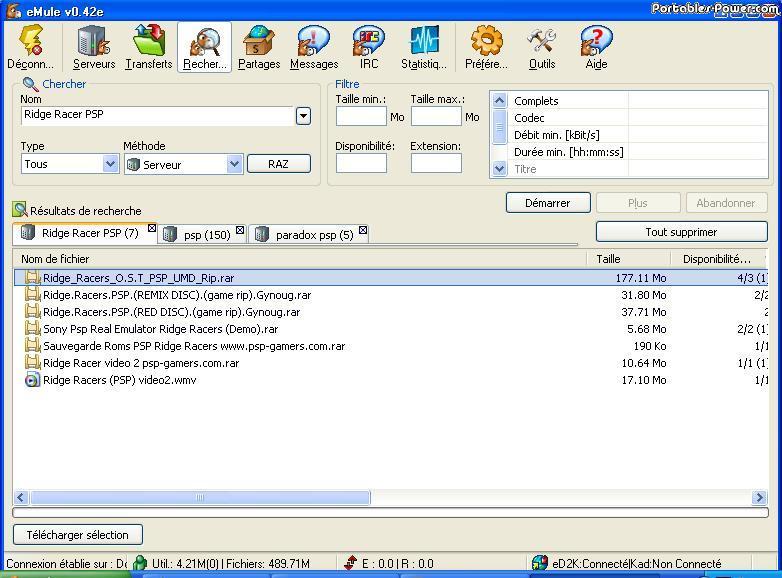
Task: Click the Déconnecter toolbar icon
Action: (30, 47)
